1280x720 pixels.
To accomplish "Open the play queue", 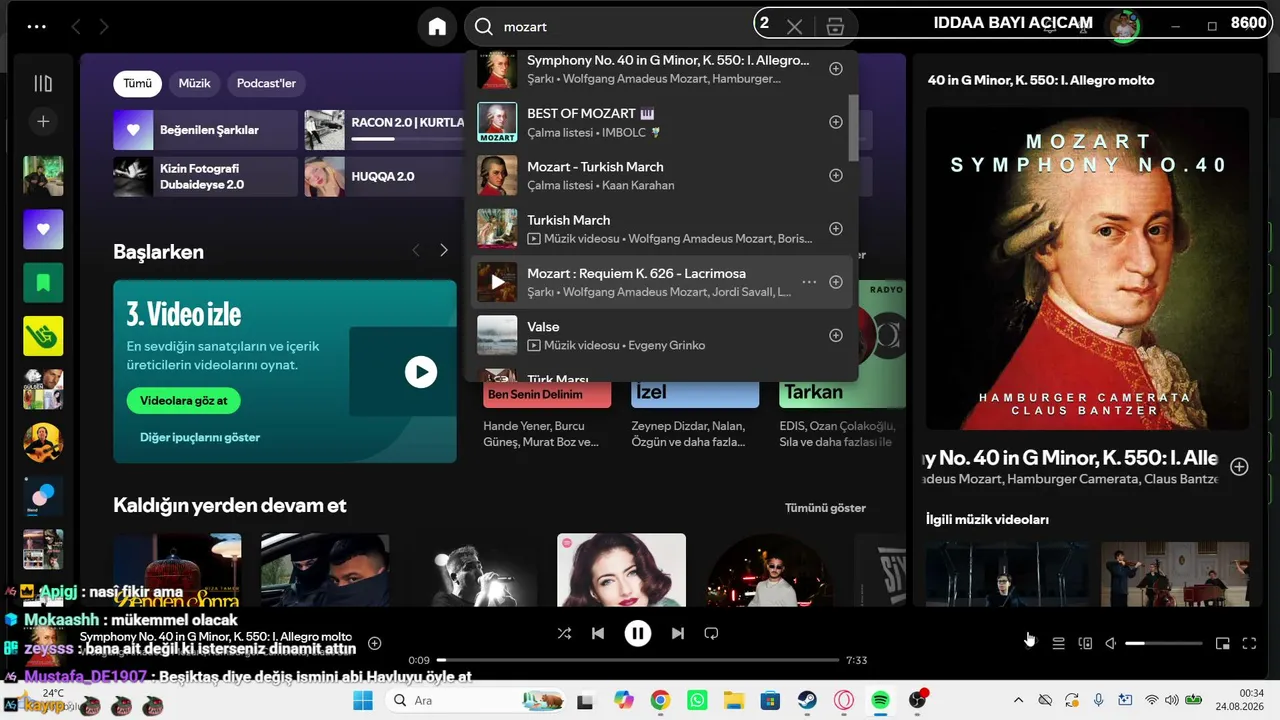I will click(x=1058, y=643).
